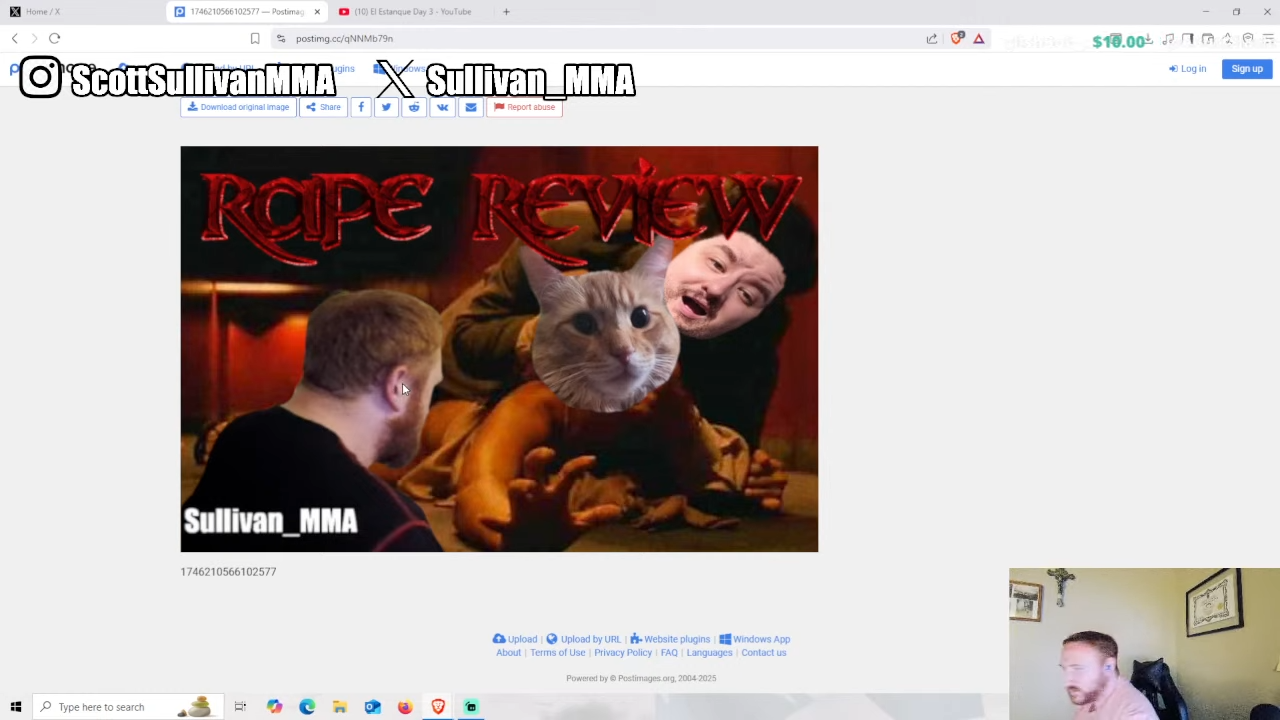
Task: Select the Brave browser taskbar icon
Action: (438, 707)
